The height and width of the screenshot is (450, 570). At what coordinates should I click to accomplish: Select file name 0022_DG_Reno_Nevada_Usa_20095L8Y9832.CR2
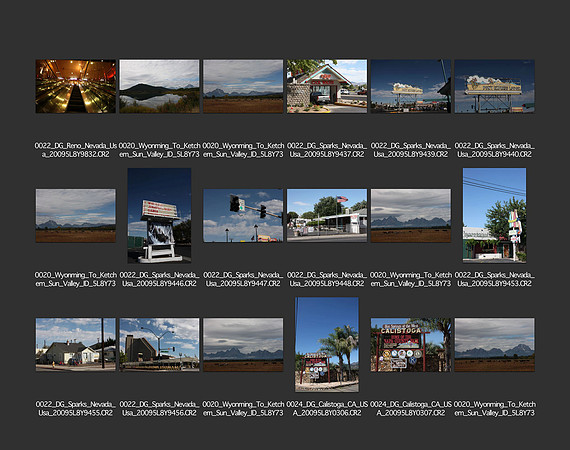click(x=76, y=150)
